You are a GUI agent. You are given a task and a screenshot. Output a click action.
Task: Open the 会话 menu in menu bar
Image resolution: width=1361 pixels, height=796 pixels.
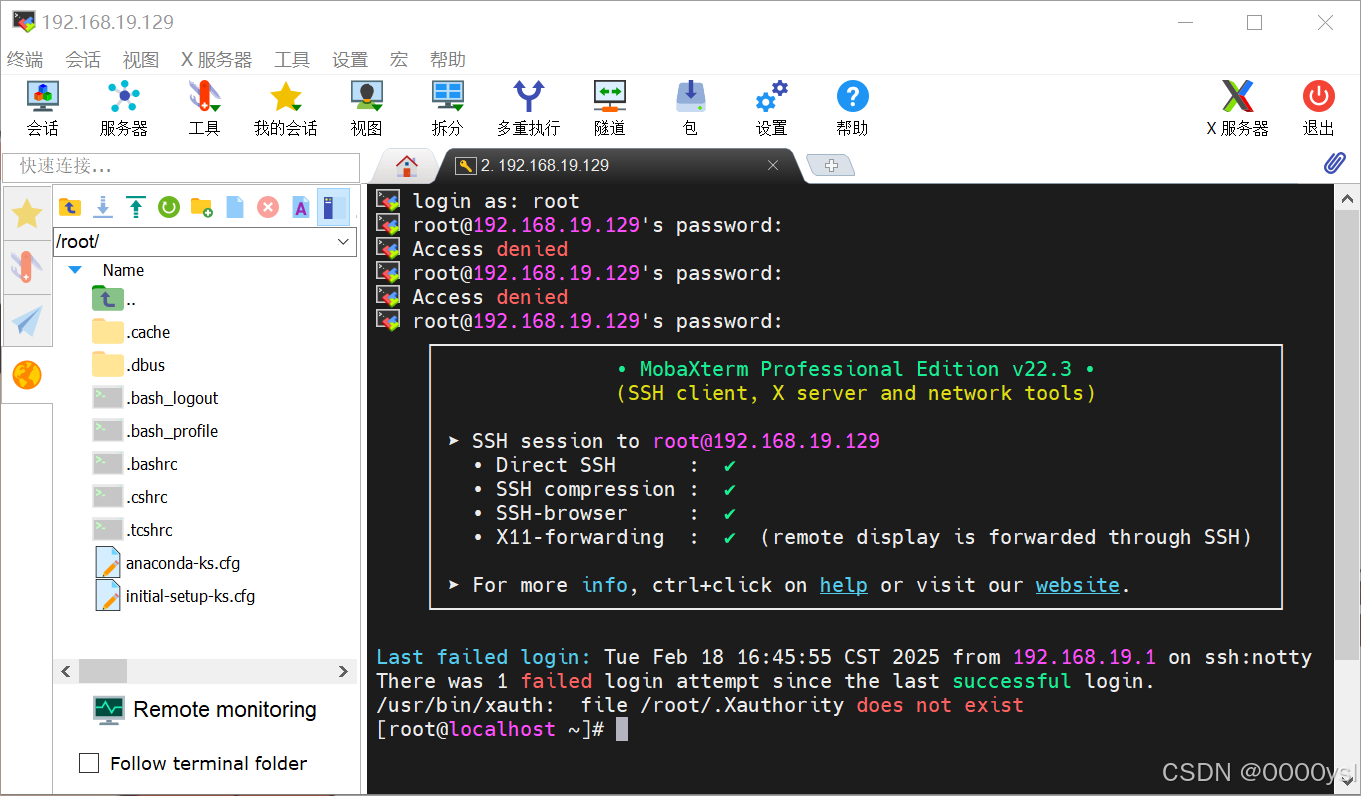pyautogui.click(x=83, y=59)
